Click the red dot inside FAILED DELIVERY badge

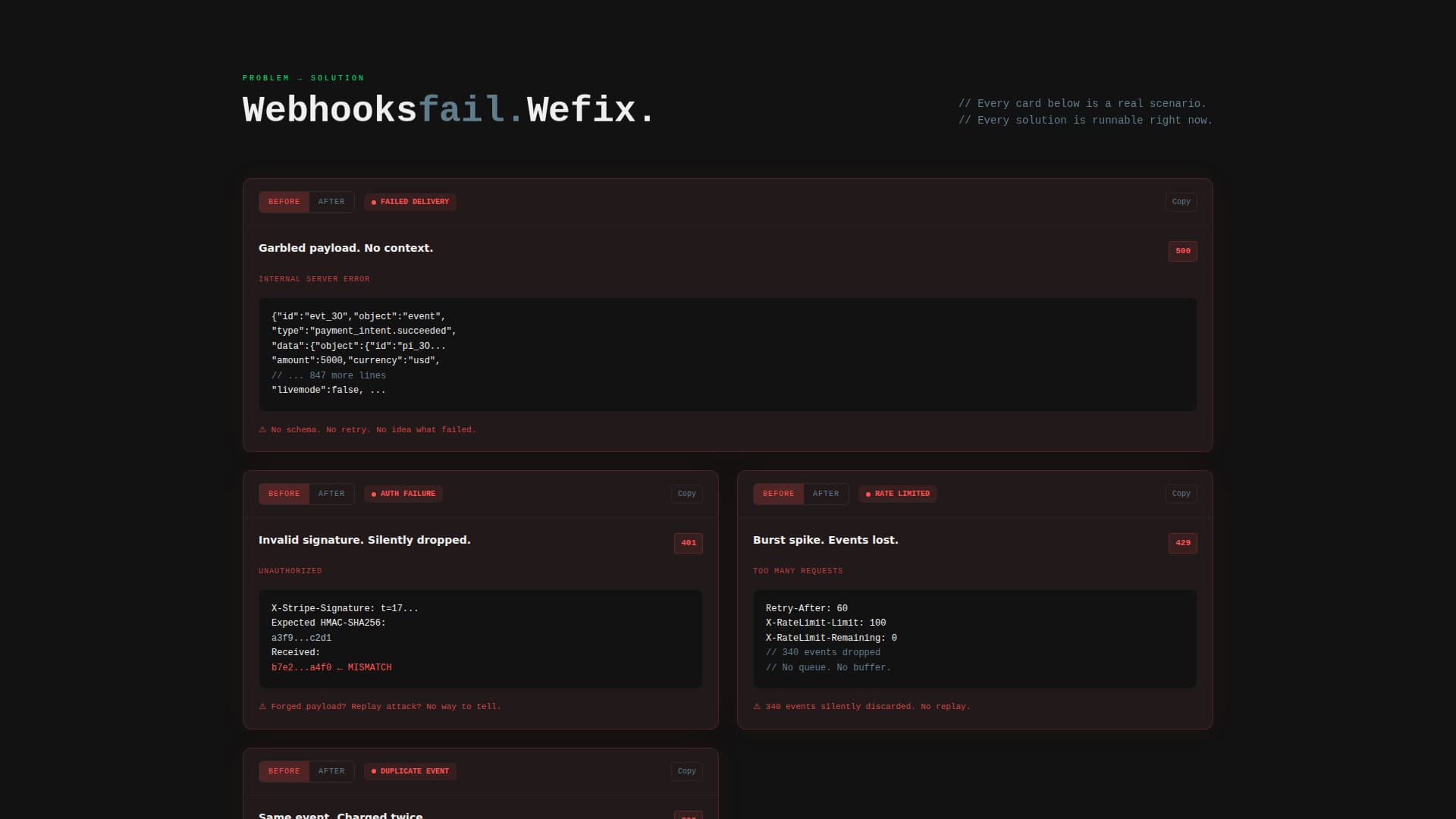coord(373,202)
